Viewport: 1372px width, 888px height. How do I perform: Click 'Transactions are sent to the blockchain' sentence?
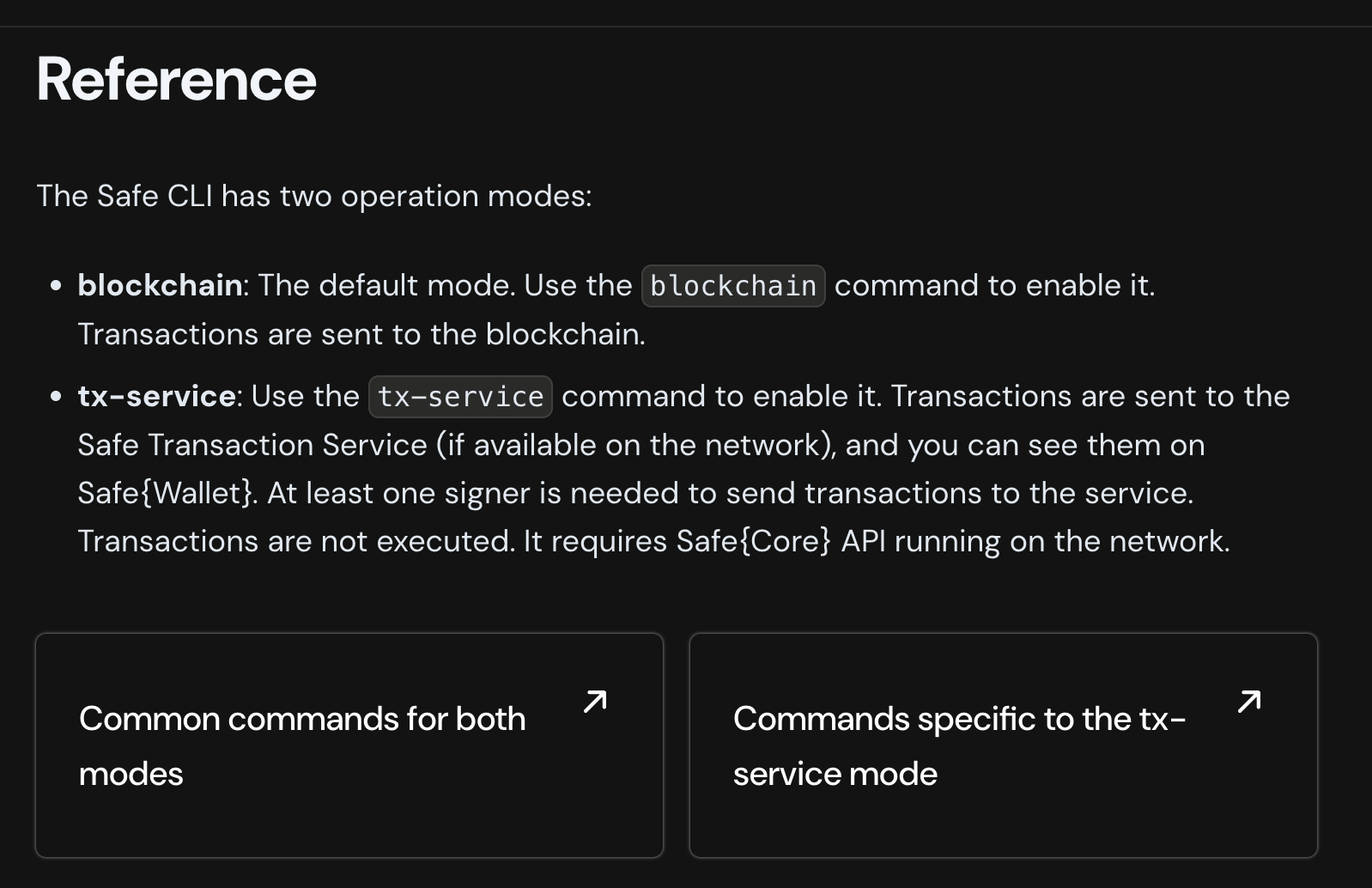361,334
